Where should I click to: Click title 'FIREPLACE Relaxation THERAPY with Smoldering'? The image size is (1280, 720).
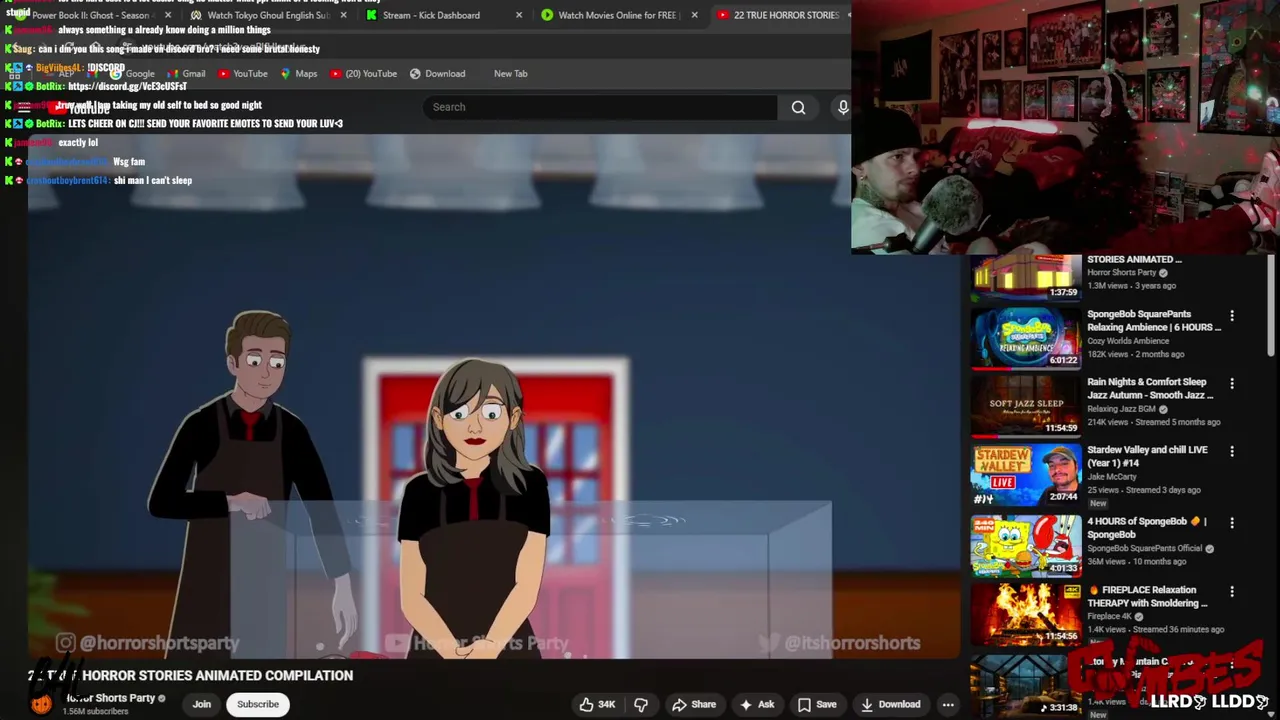(x=1147, y=596)
